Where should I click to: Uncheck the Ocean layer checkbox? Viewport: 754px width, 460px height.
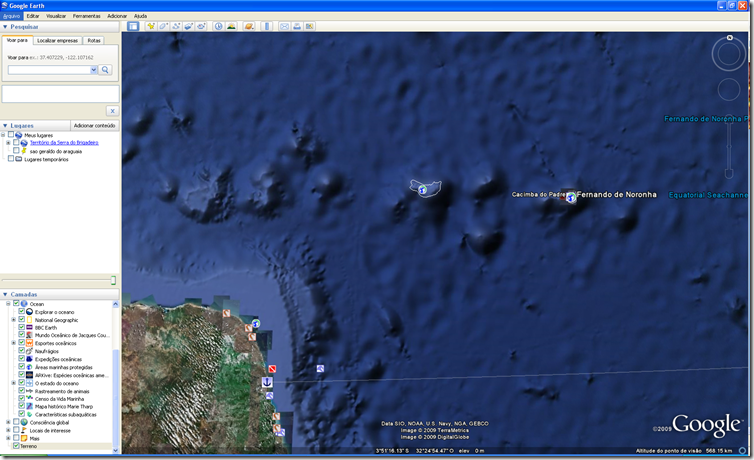click(x=16, y=303)
